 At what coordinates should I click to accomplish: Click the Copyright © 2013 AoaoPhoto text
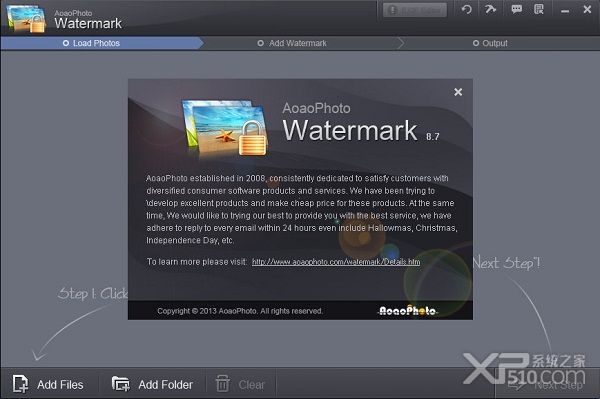(x=240, y=311)
